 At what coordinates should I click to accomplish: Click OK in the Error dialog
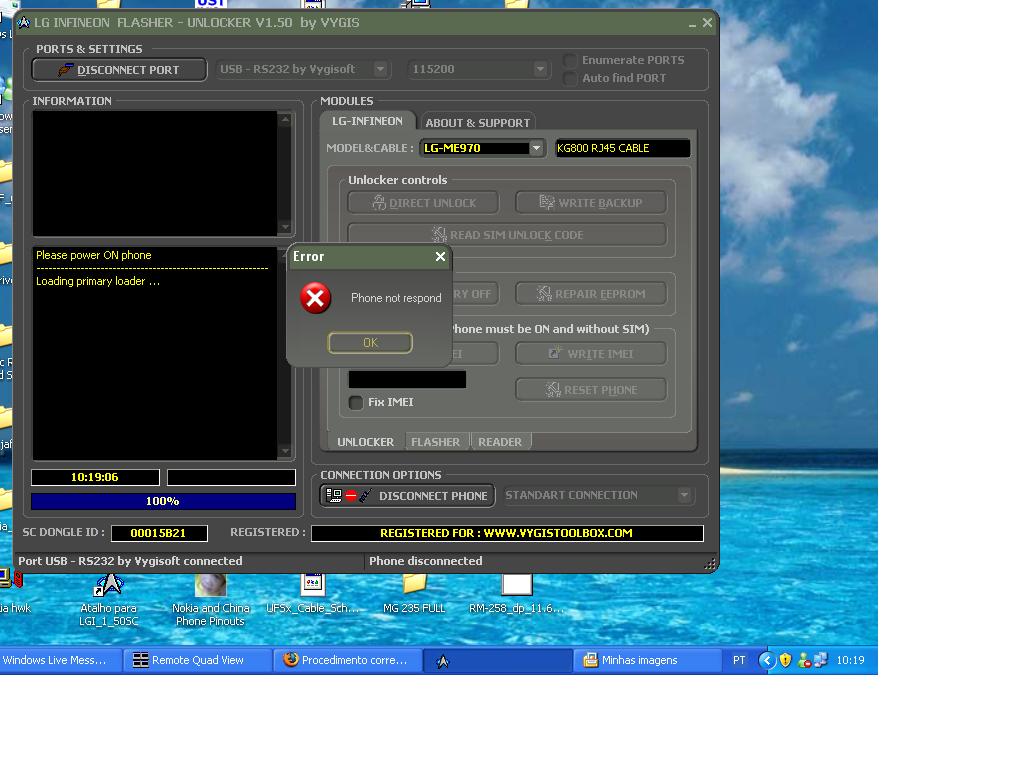tap(370, 342)
